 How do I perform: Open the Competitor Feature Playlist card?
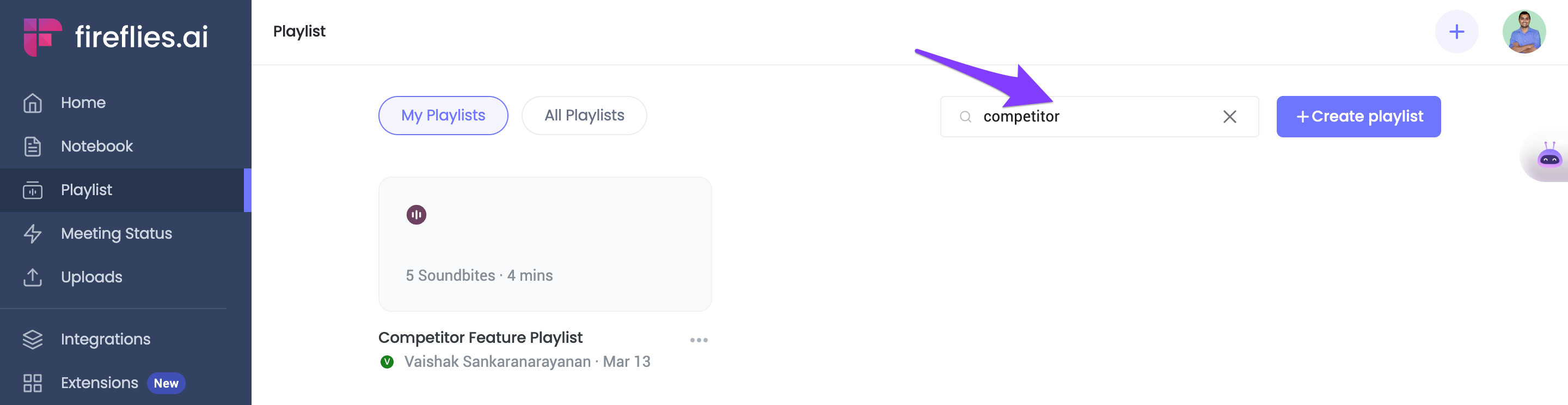click(545, 244)
